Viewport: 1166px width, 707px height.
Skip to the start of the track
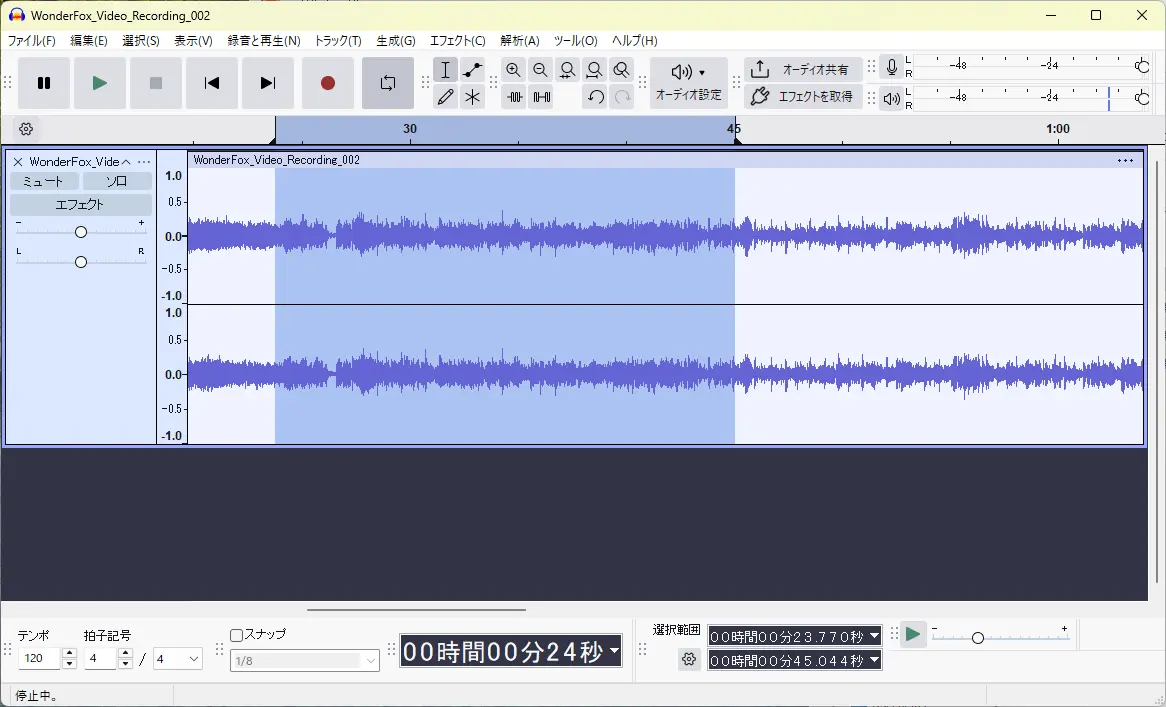tap(212, 83)
